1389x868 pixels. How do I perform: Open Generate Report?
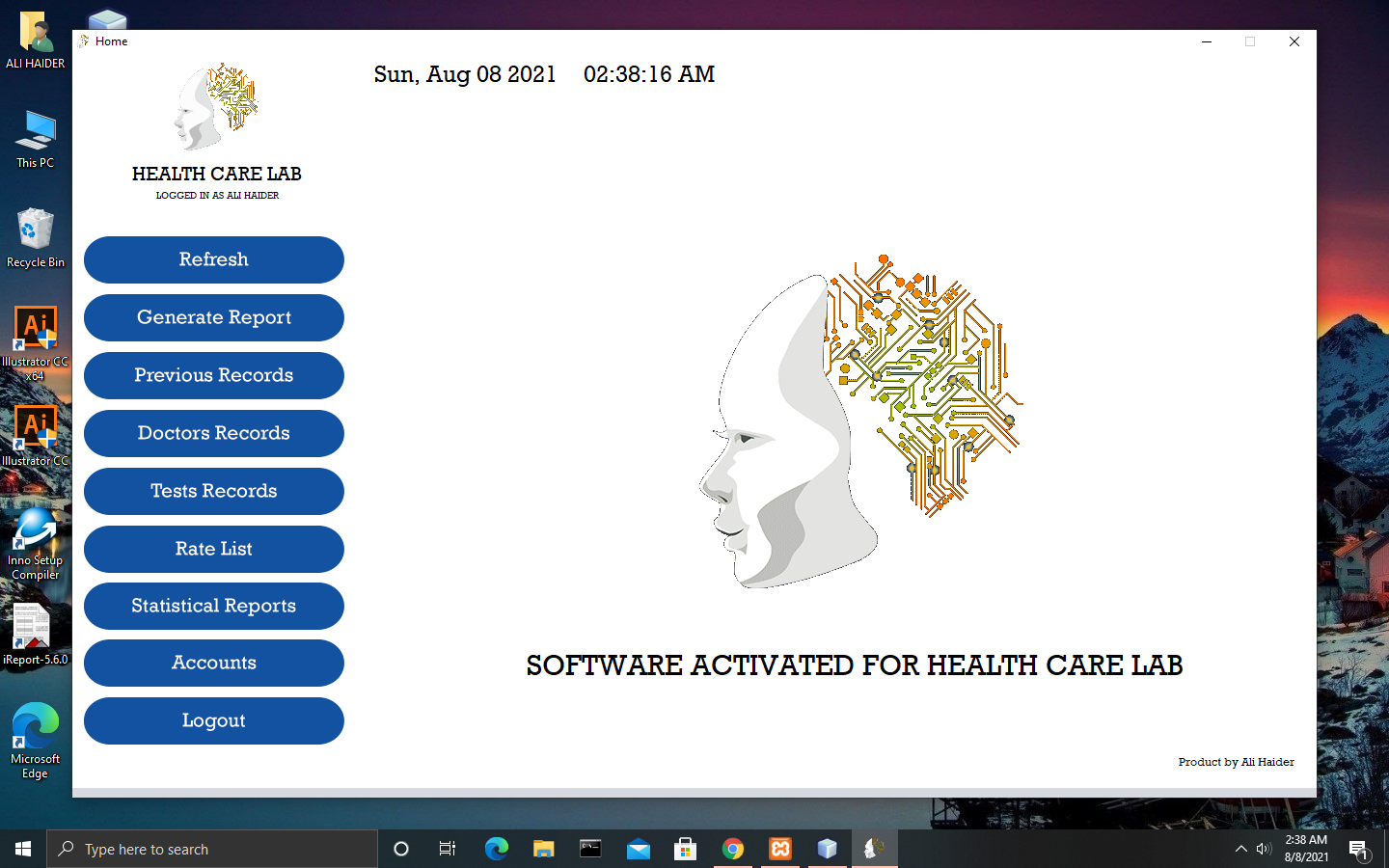(x=213, y=317)
